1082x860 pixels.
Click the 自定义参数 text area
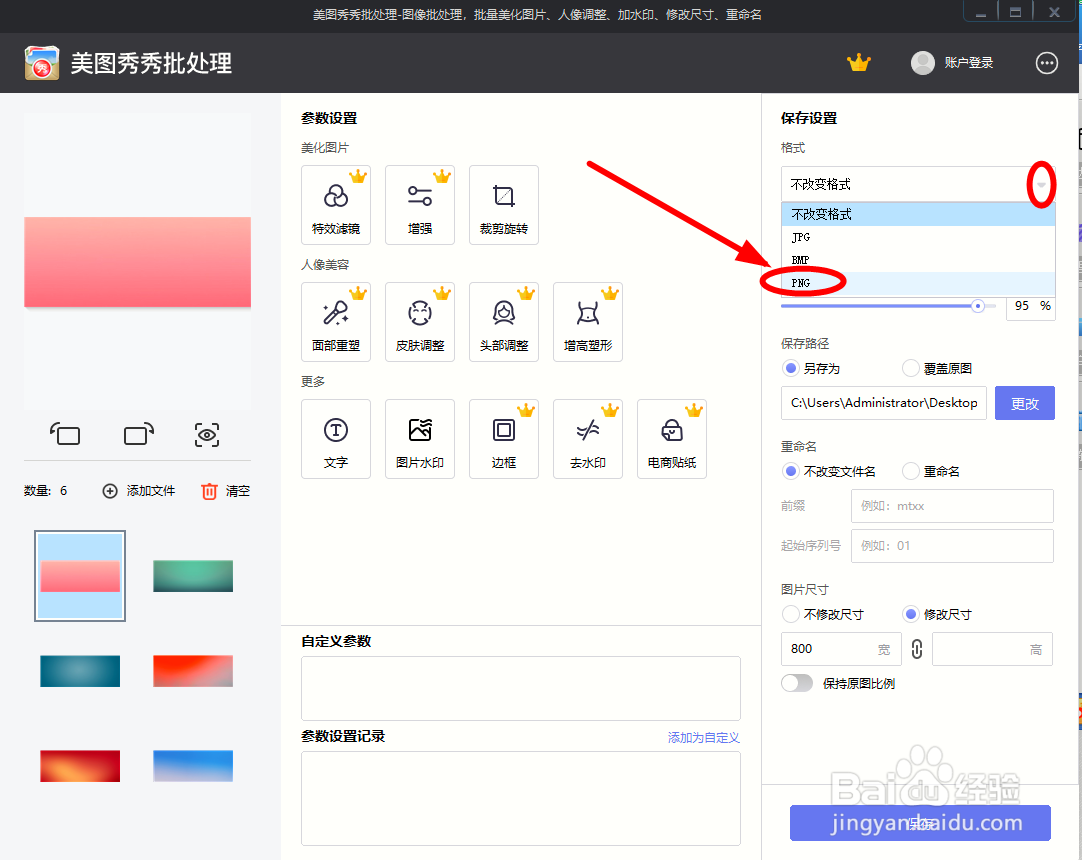click(521, 688)
